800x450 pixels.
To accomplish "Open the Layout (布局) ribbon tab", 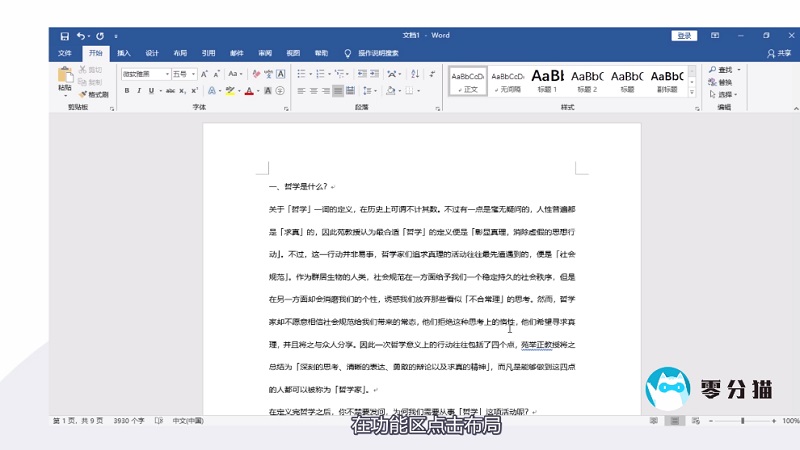I will pos(180,53).
